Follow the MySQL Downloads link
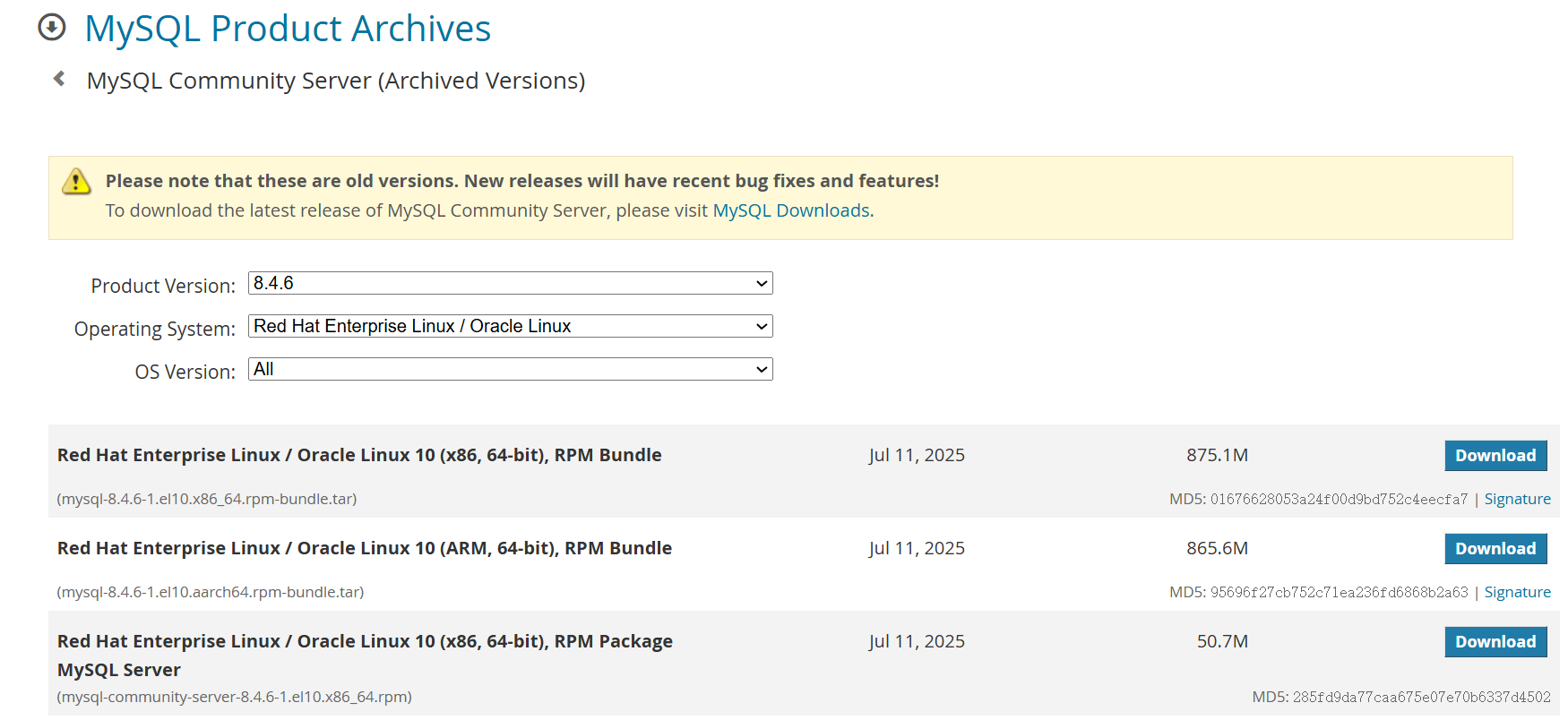1568x720 pixels. tap(790, 210)
